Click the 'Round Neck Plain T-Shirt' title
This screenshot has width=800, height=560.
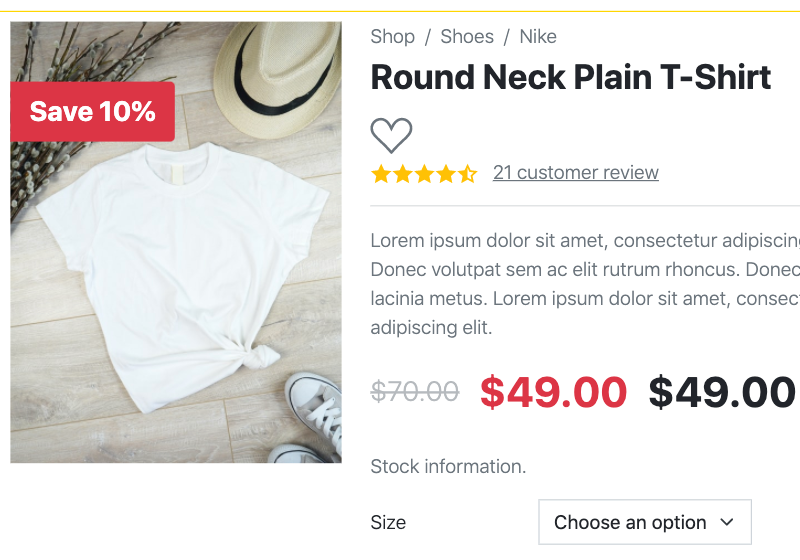(570, 77)
